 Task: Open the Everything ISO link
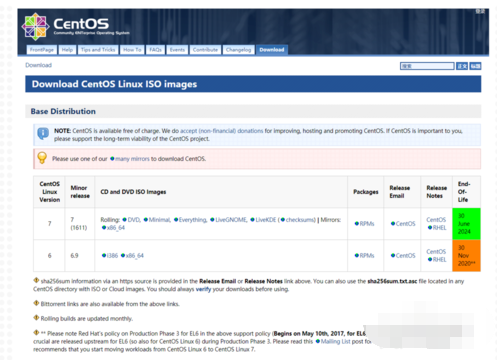tap(190, 220)
